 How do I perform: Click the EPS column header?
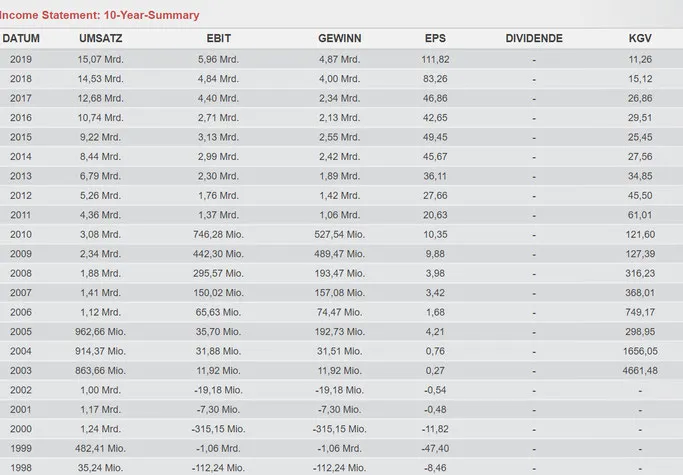(x=435, y=38)
